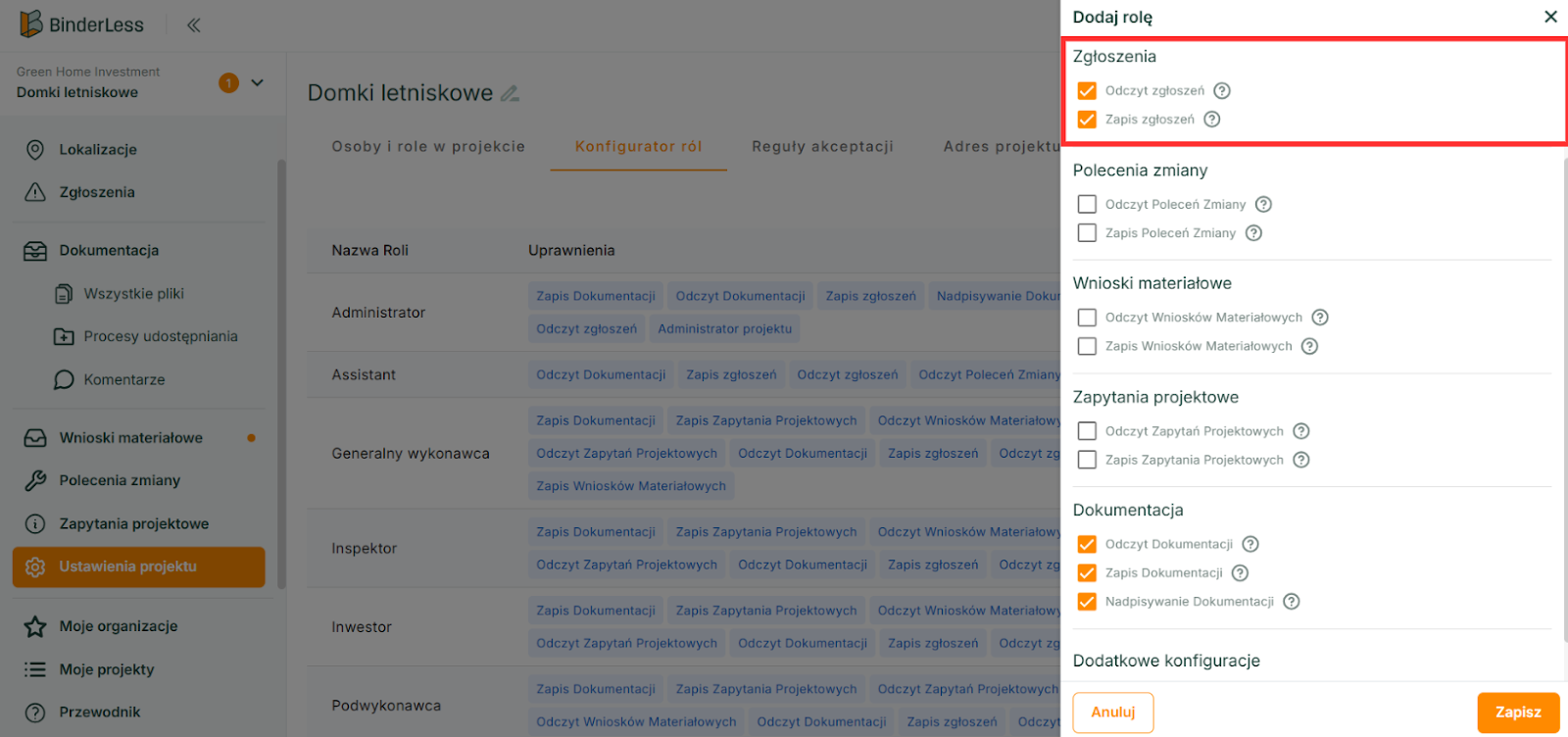The image size is (1568, 737).
Task: Uncheck the Zapis Dokumentacji checkbox
Action: click(x=1087, y=573)
